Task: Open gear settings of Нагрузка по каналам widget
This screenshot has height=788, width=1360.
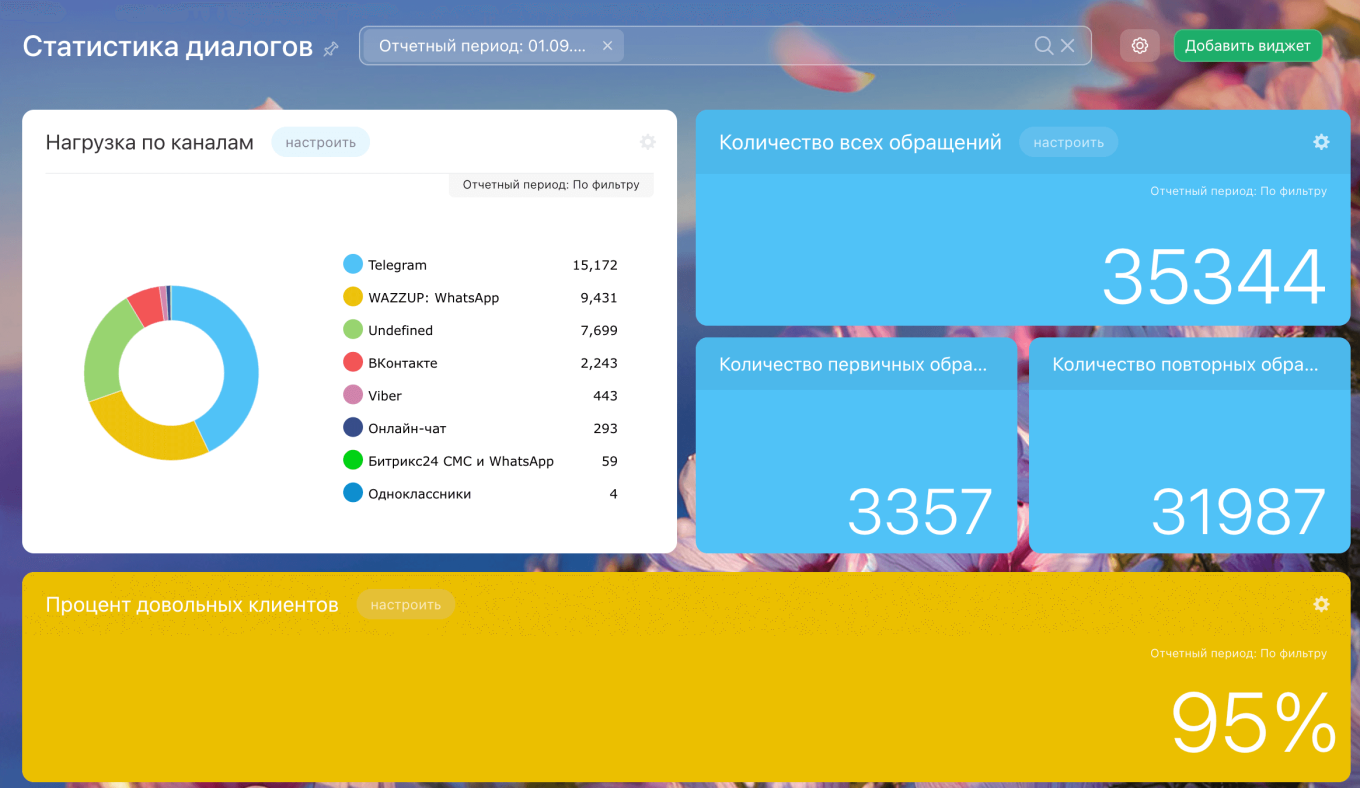Action: click(647, 143)
